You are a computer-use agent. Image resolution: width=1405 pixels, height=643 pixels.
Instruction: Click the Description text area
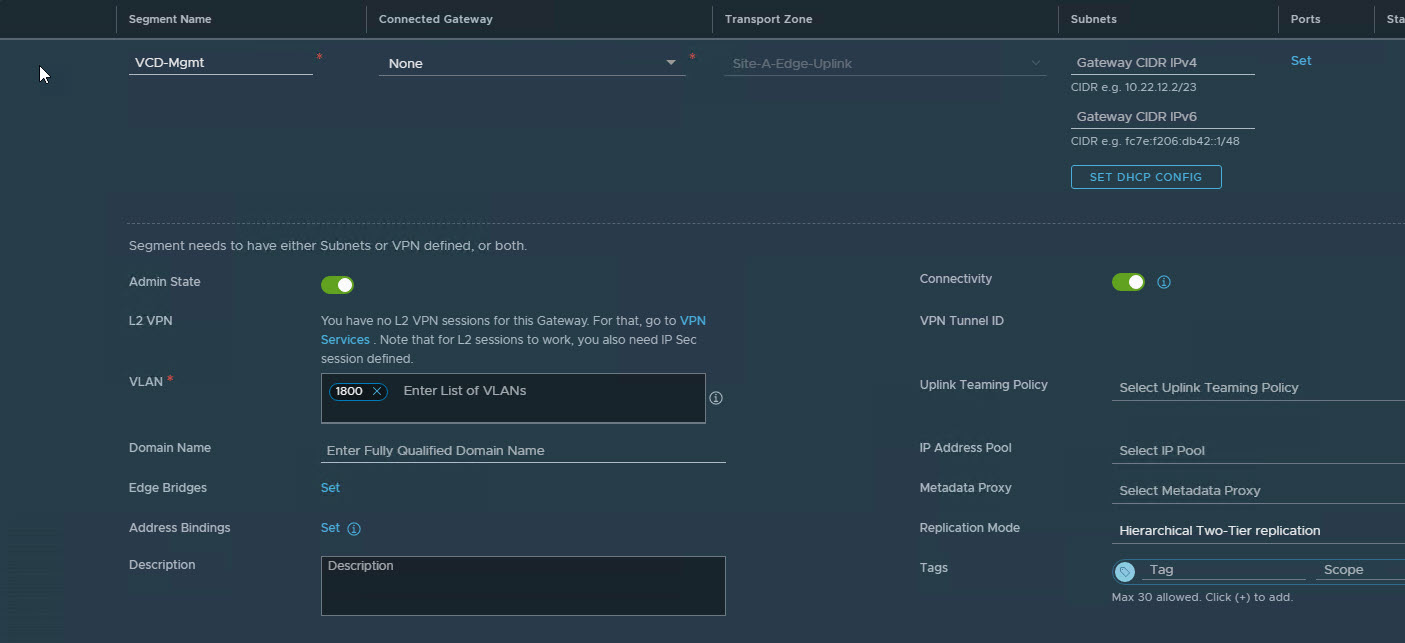pos(523,586)
